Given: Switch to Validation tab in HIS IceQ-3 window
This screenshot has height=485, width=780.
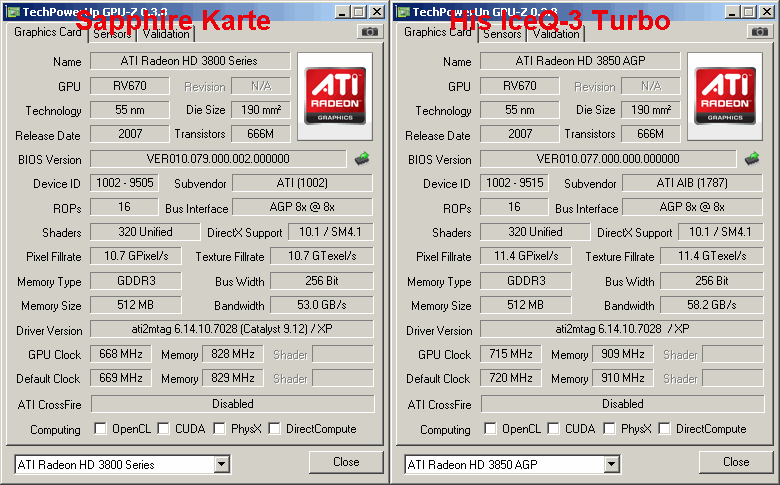Looking at the screenshot, I should pos(556,34).
